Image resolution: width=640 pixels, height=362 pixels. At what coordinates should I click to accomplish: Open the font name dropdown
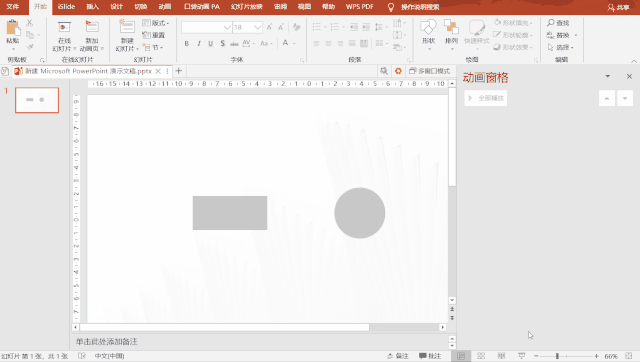click(227, 27)
